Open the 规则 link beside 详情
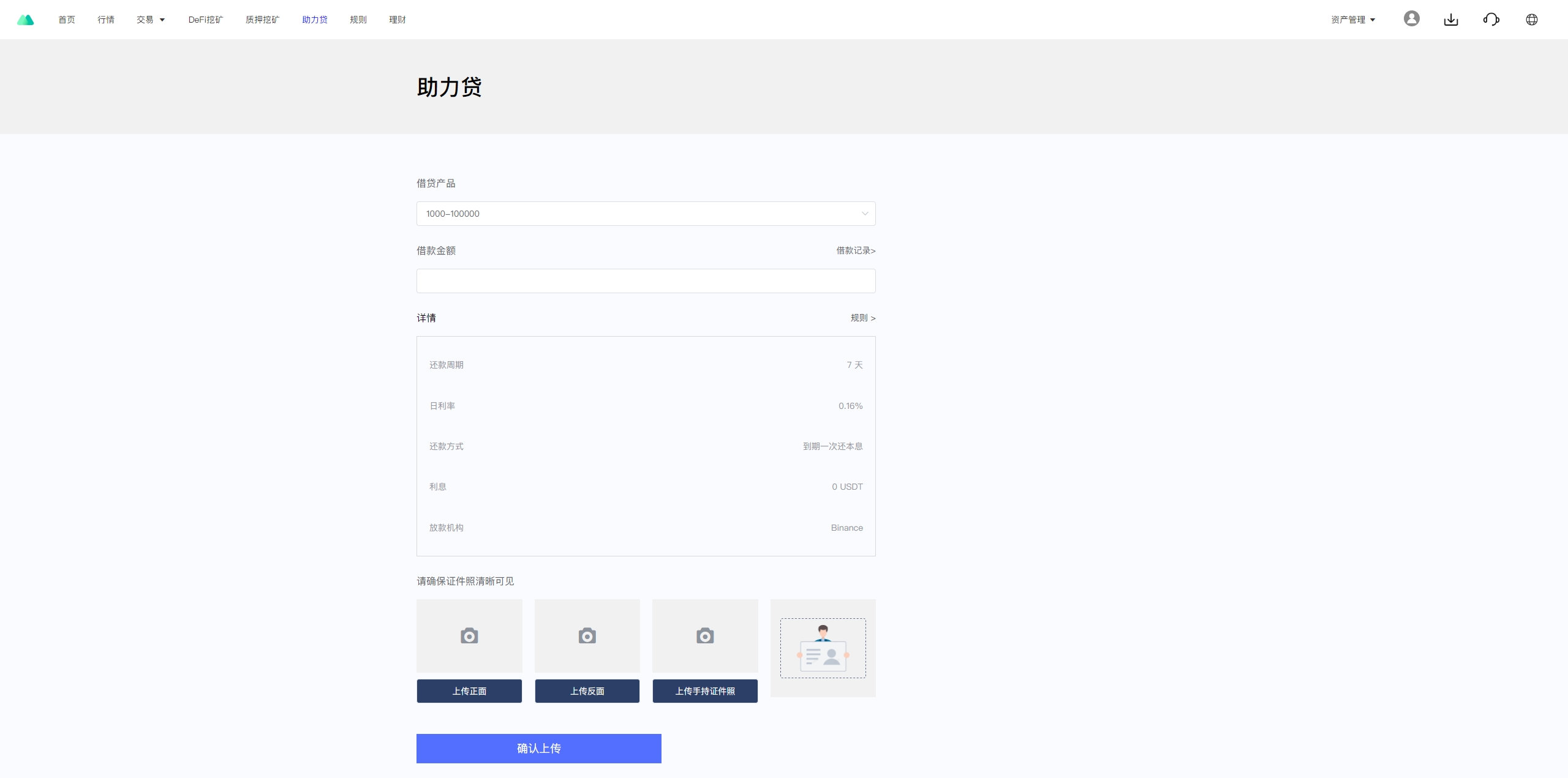Image resolution: width=1568 pixels, height=778 pixels. [862, 318]
